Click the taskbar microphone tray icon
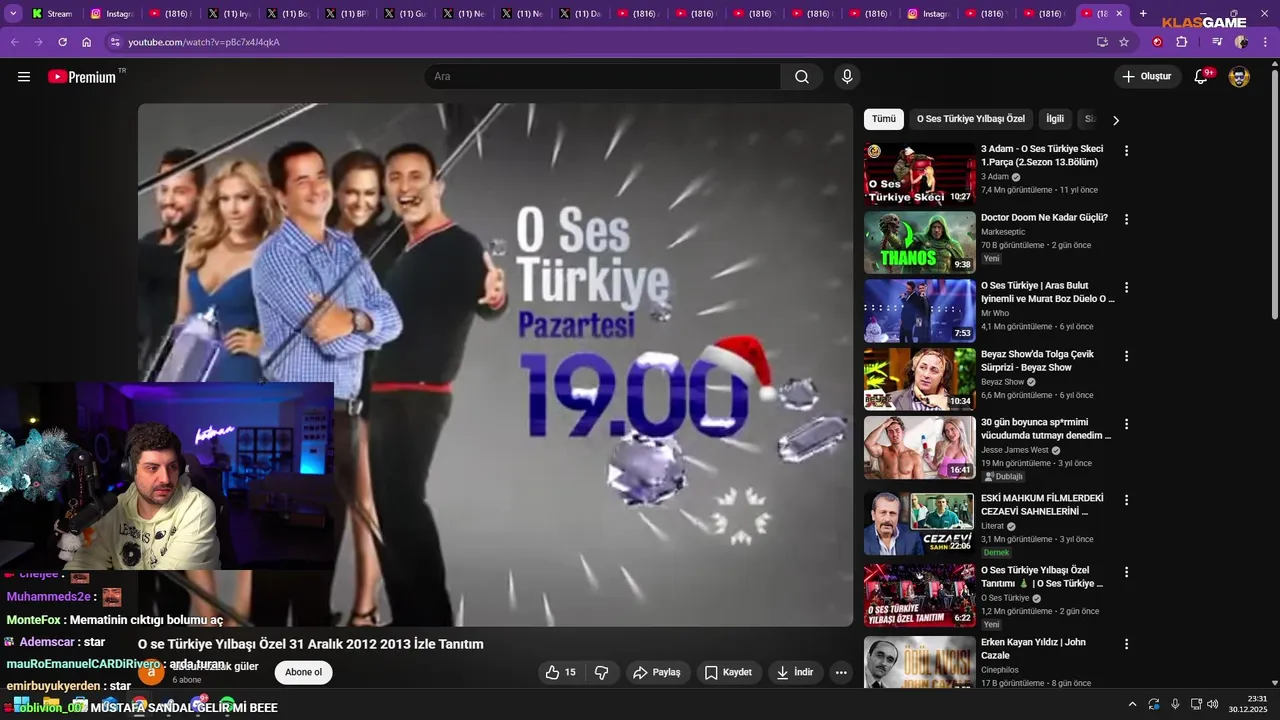Screen dimensions: 1280x720 coord(1175,704)
